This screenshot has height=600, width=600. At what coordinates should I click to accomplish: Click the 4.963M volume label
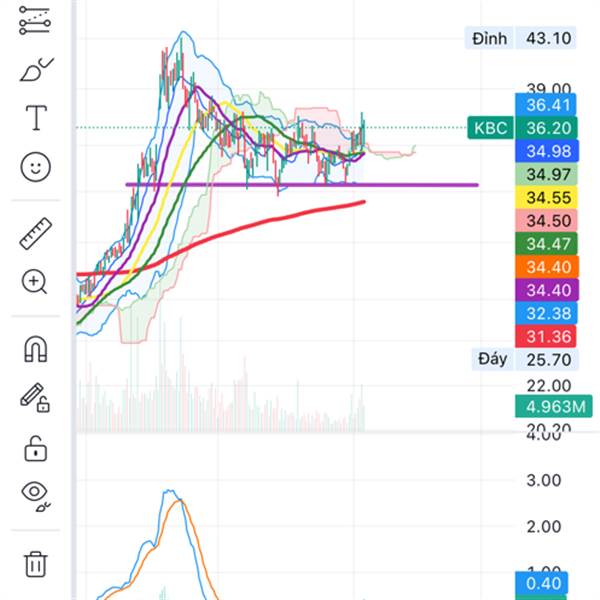tap(554, 406)
